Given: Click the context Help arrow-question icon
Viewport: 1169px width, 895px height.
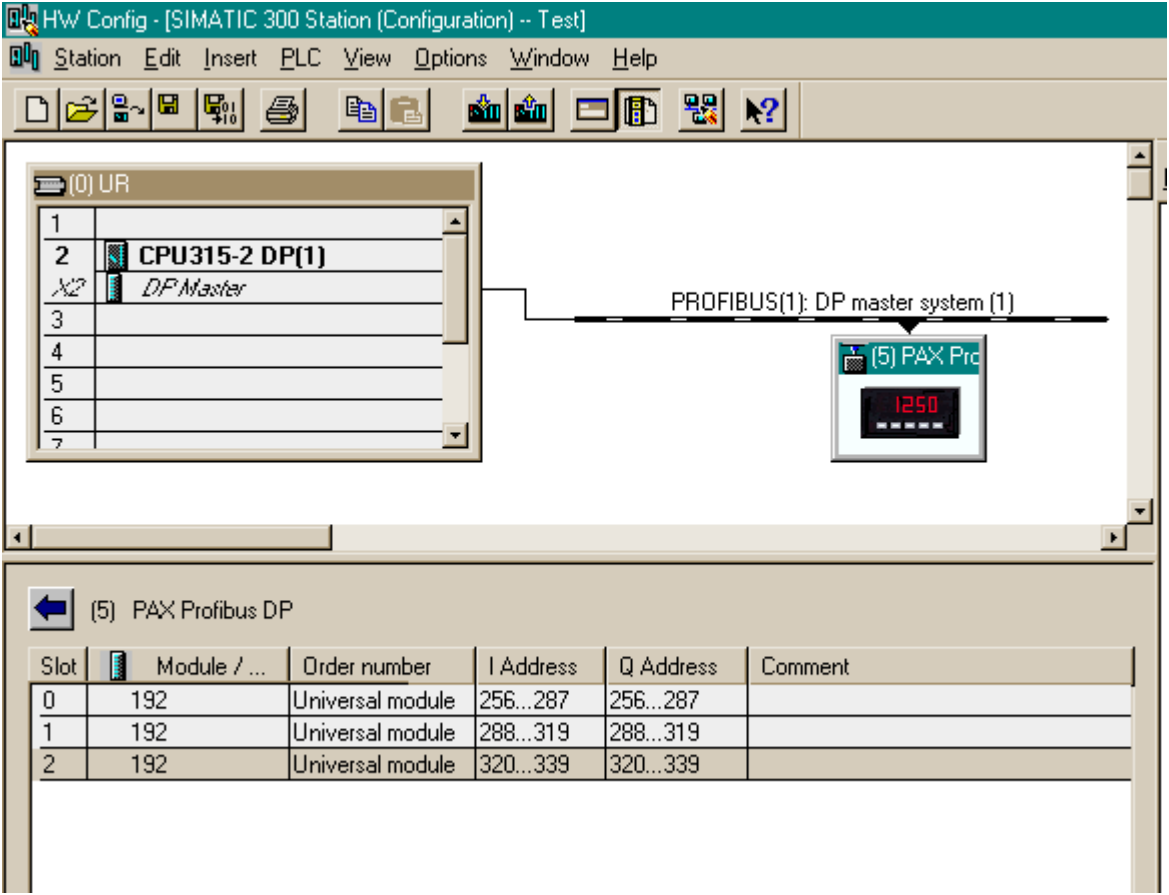Looking at the screenshot, I should [763, 110].
